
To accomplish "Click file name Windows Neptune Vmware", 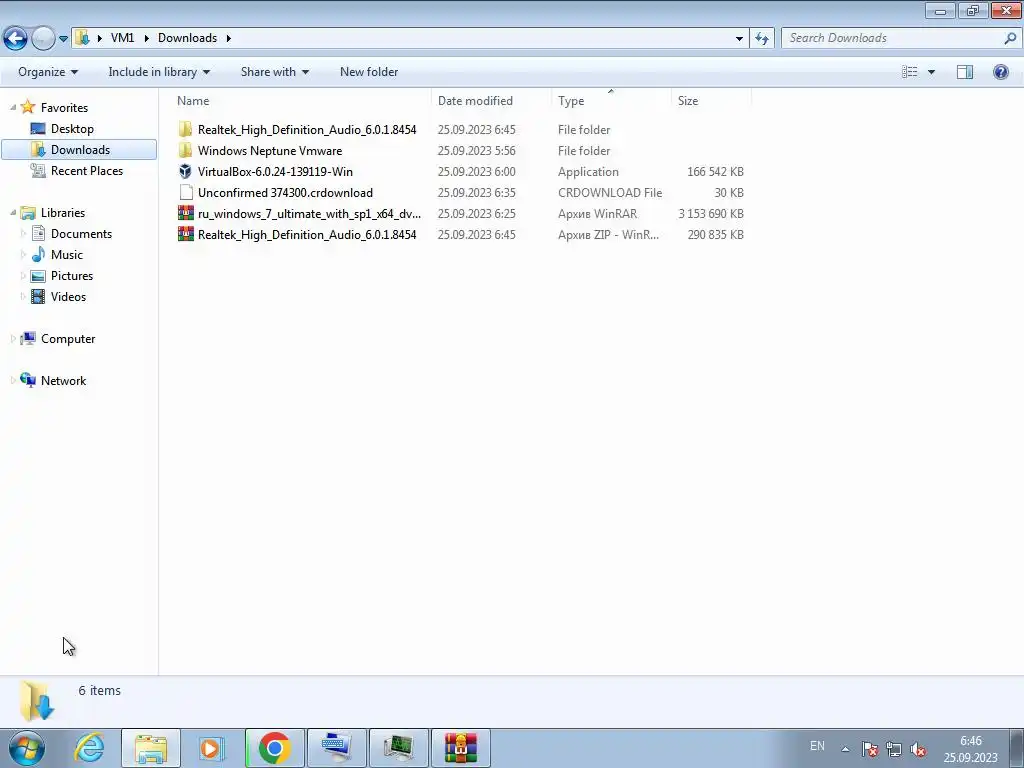I will 270,151.
